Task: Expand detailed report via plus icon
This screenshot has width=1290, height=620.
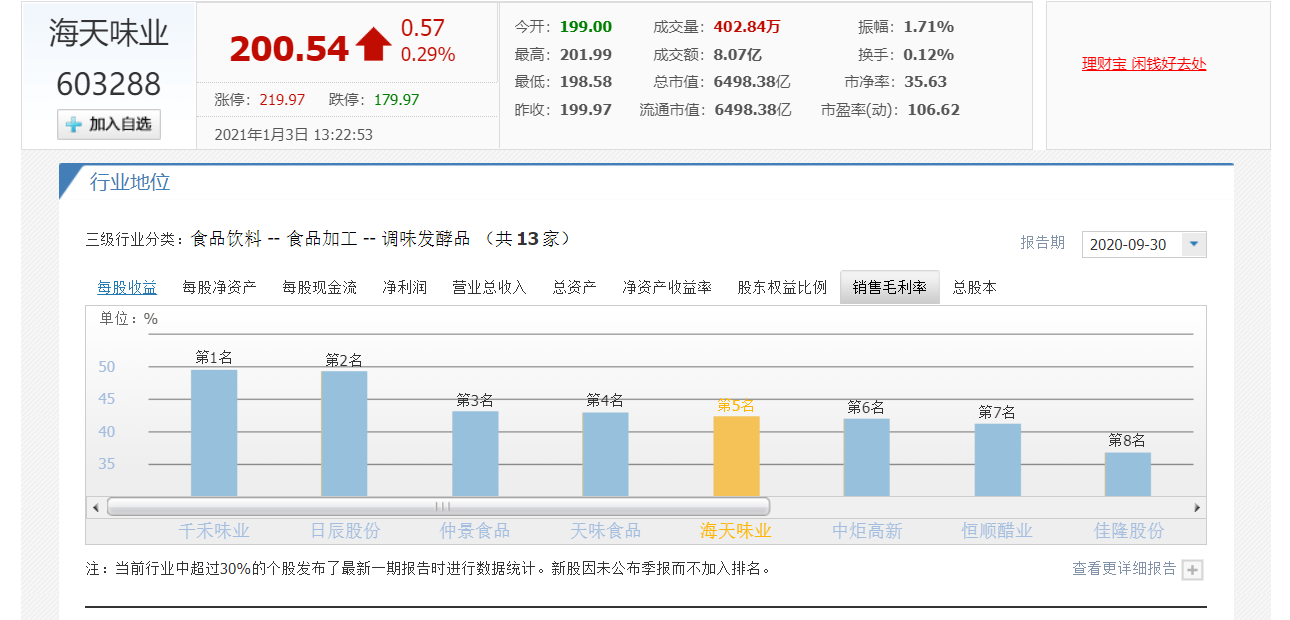Action: [1192, 570]
